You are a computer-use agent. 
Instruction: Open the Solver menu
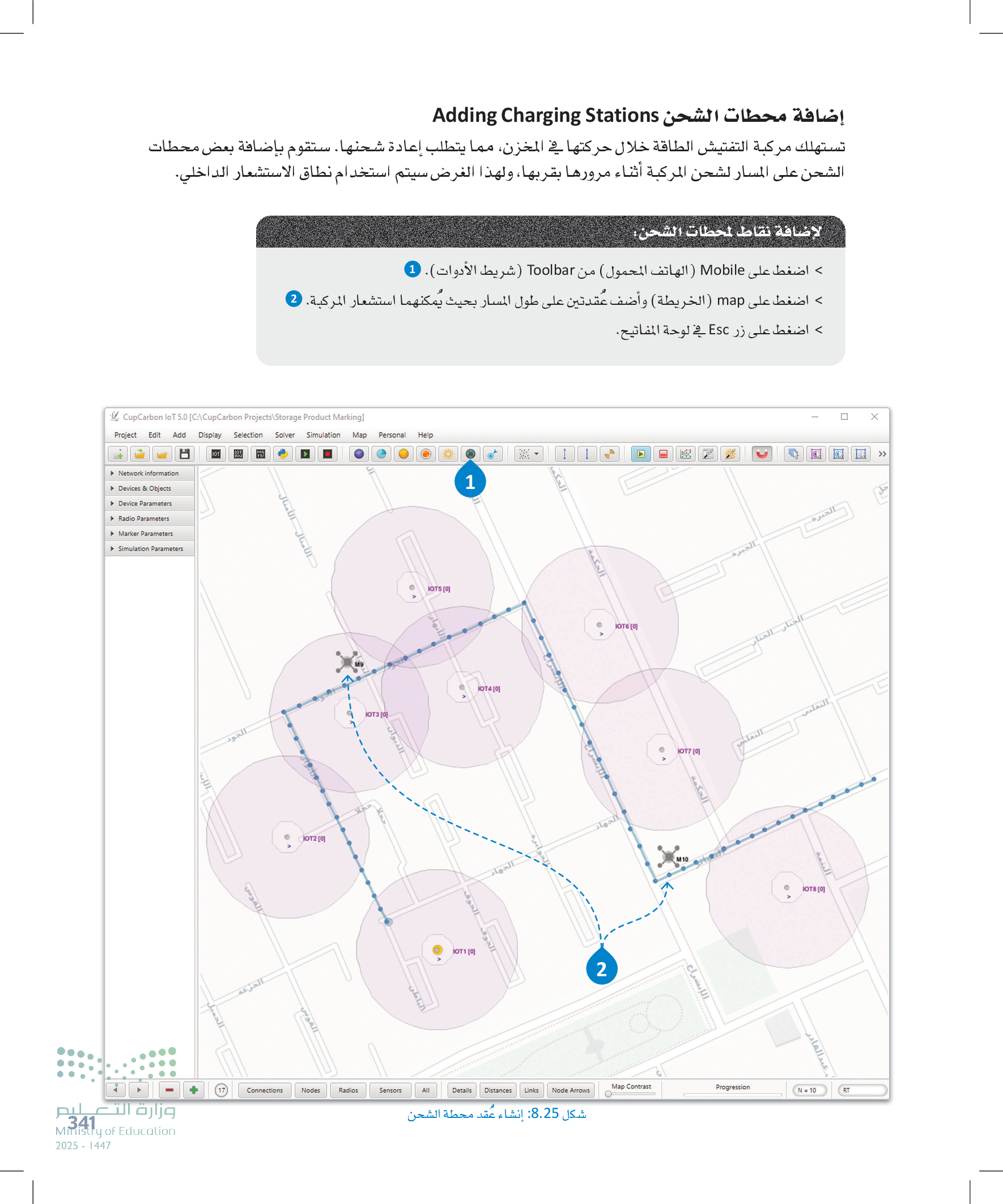[284, 435]
